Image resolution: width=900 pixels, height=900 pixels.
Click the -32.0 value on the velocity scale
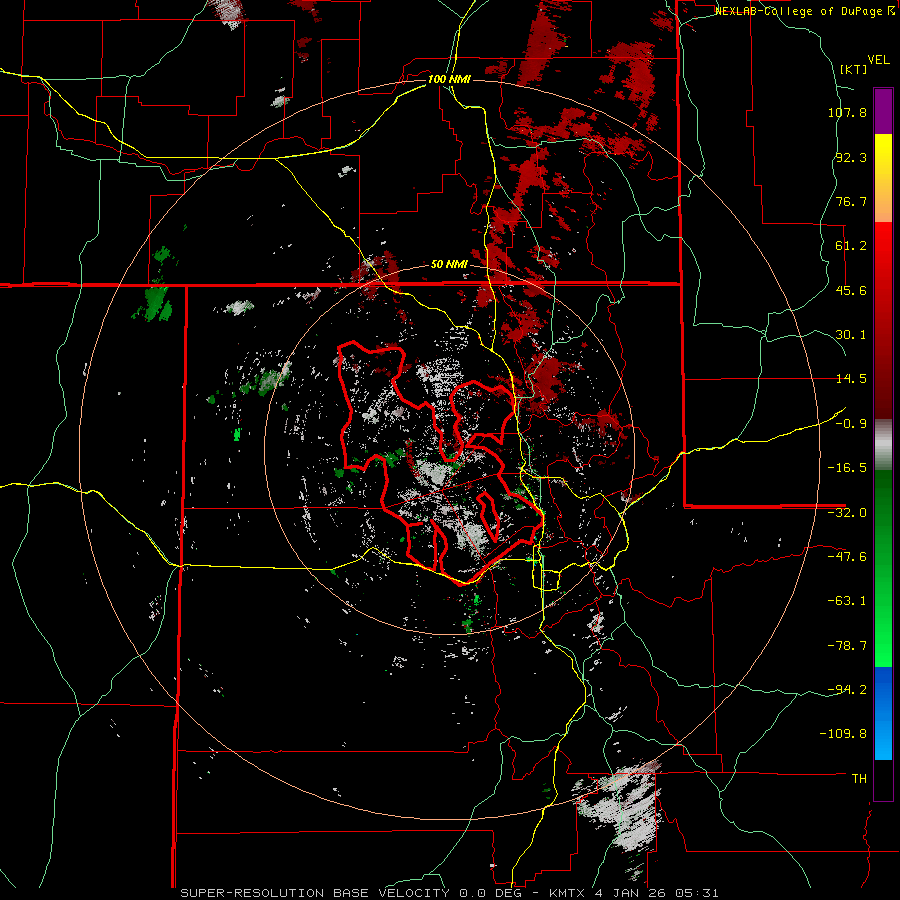(847, 513)
